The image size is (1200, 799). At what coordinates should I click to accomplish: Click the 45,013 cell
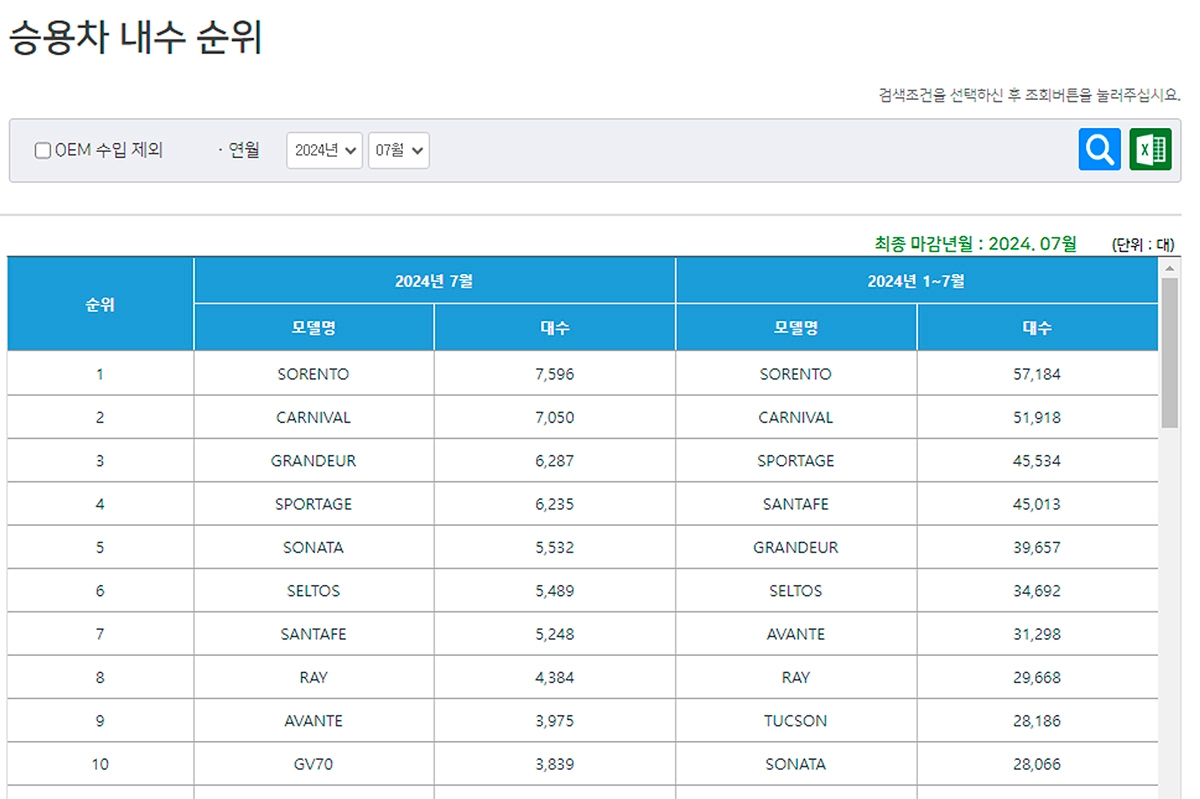point(1037,504)
